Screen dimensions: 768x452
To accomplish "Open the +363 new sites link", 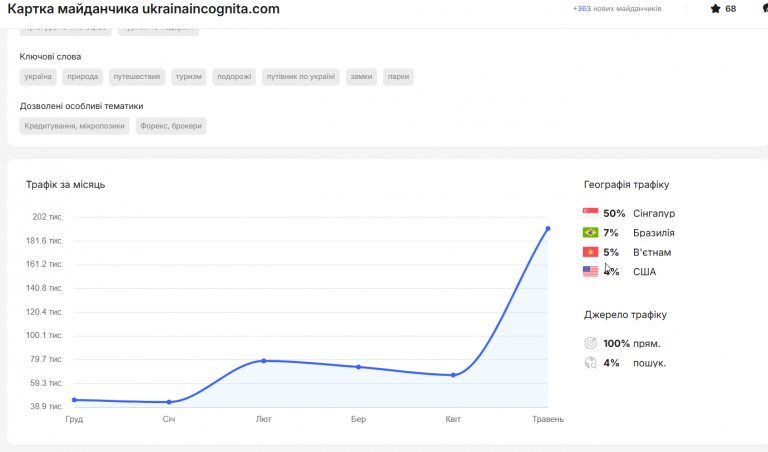I will tap(617, 8).
